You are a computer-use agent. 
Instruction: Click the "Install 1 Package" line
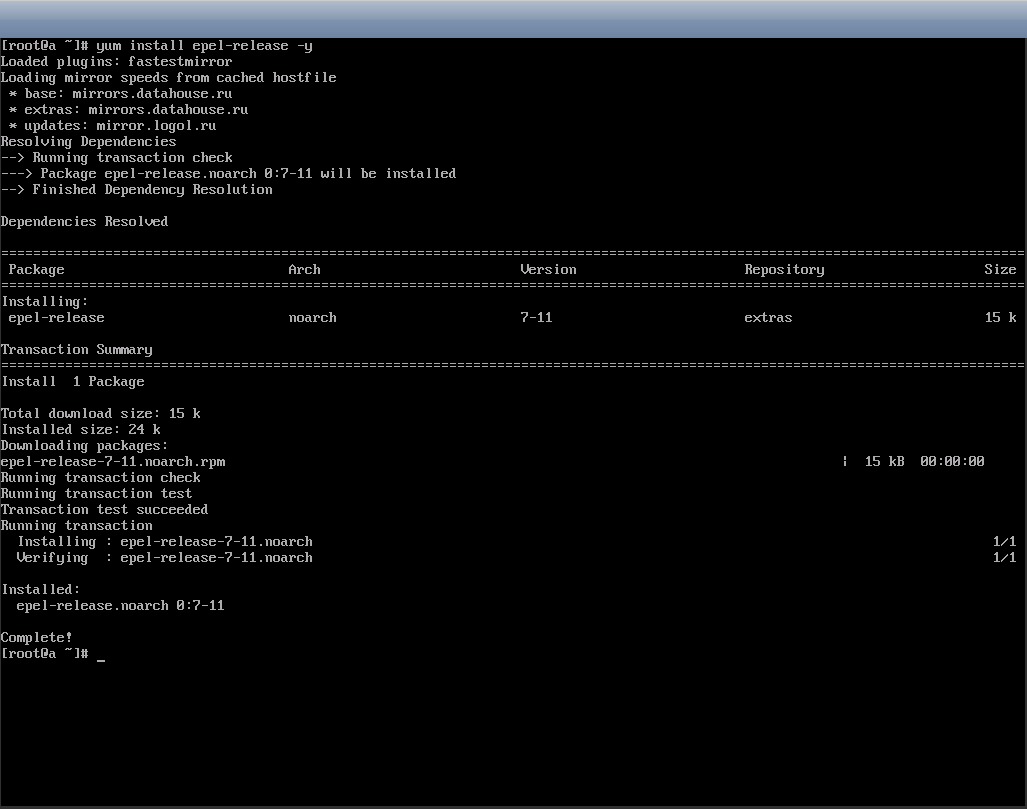click(73, 382)
